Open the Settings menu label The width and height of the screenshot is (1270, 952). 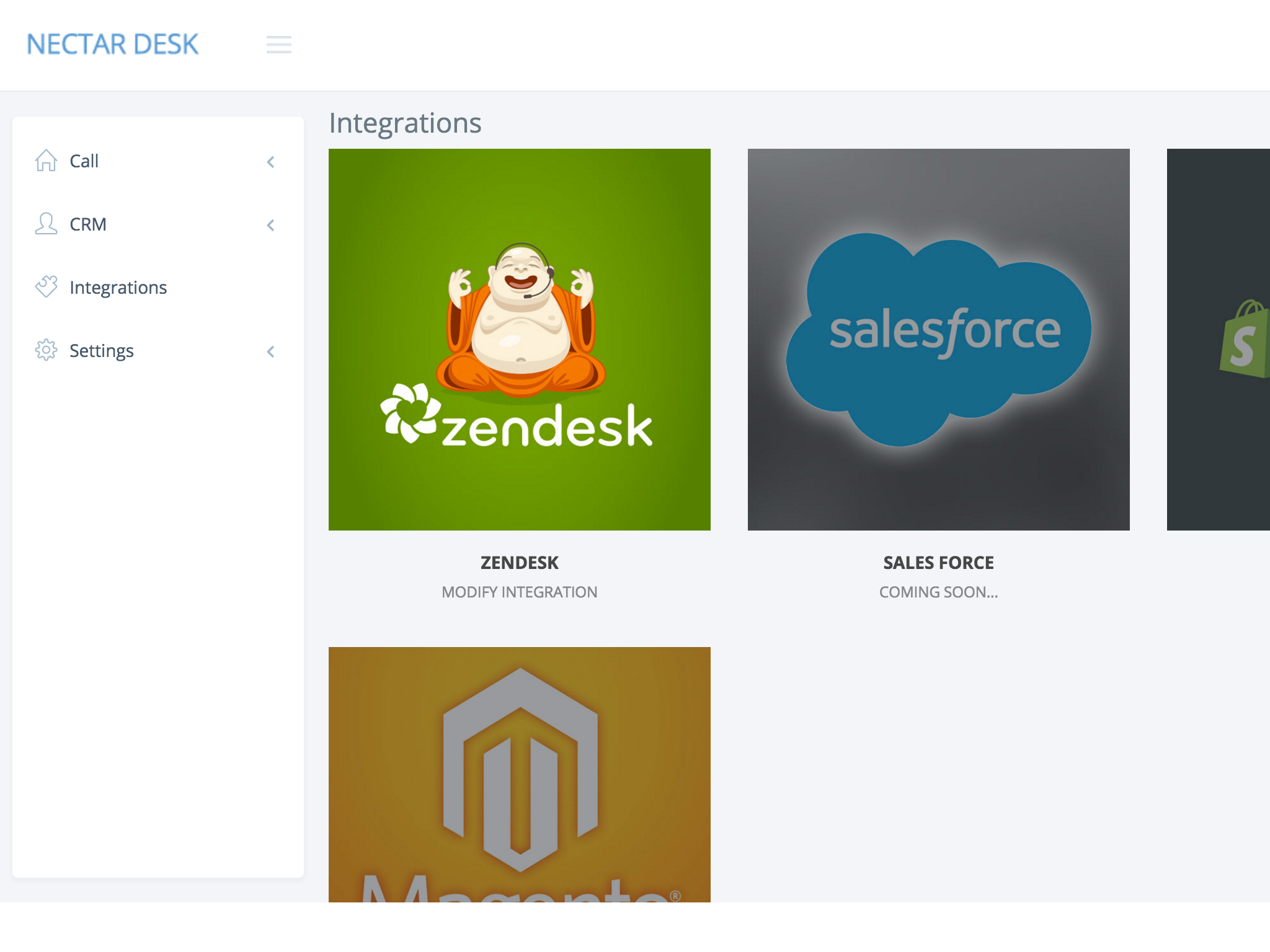click(102, 351)
